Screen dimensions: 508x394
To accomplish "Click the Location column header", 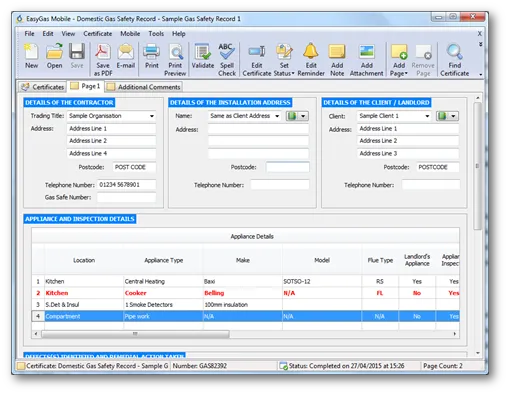I will point(84,260).
